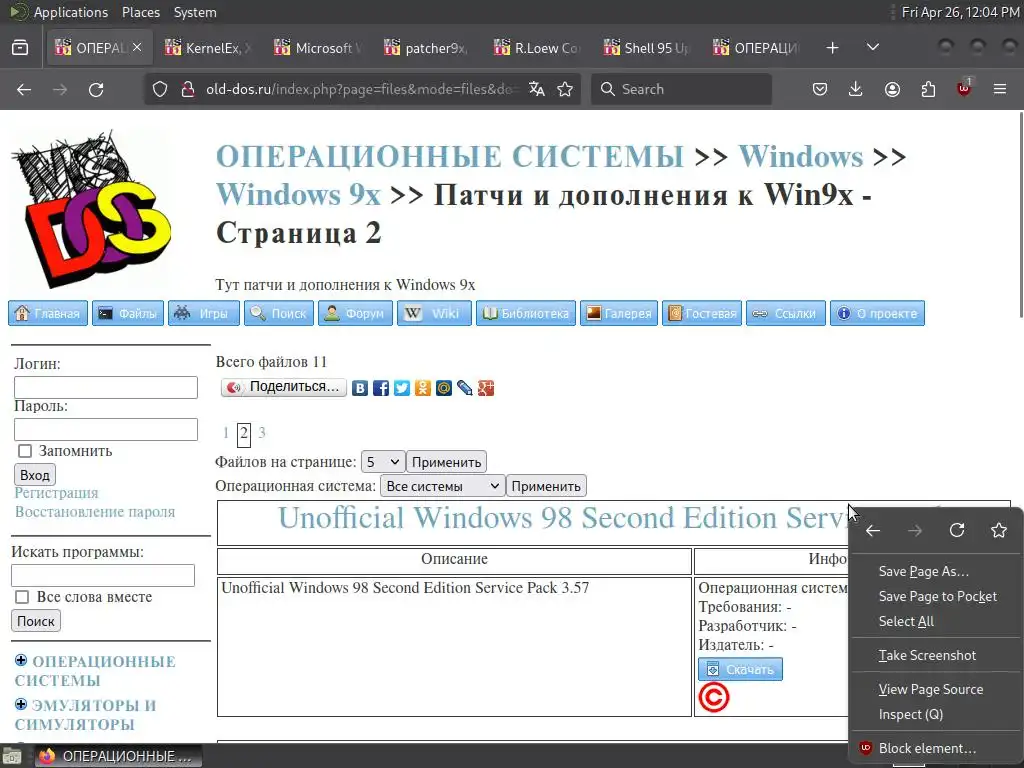Image resolution: width=1024 pixels, height=768 pixels.
Task: Click the Регистрация link
Action: click(x=56, y=493)
